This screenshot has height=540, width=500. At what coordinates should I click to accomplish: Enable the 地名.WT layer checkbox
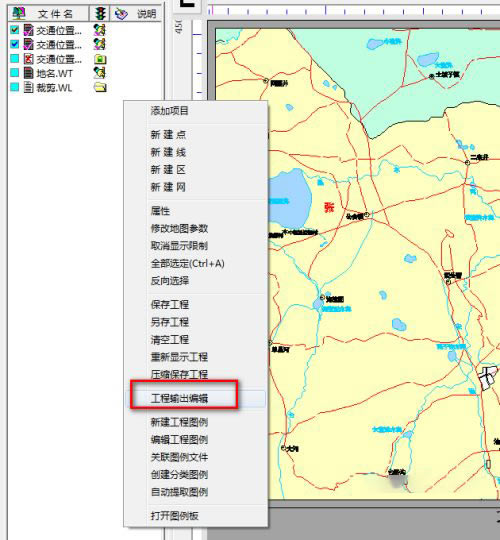pyautogui.click(x=14, y=73)
